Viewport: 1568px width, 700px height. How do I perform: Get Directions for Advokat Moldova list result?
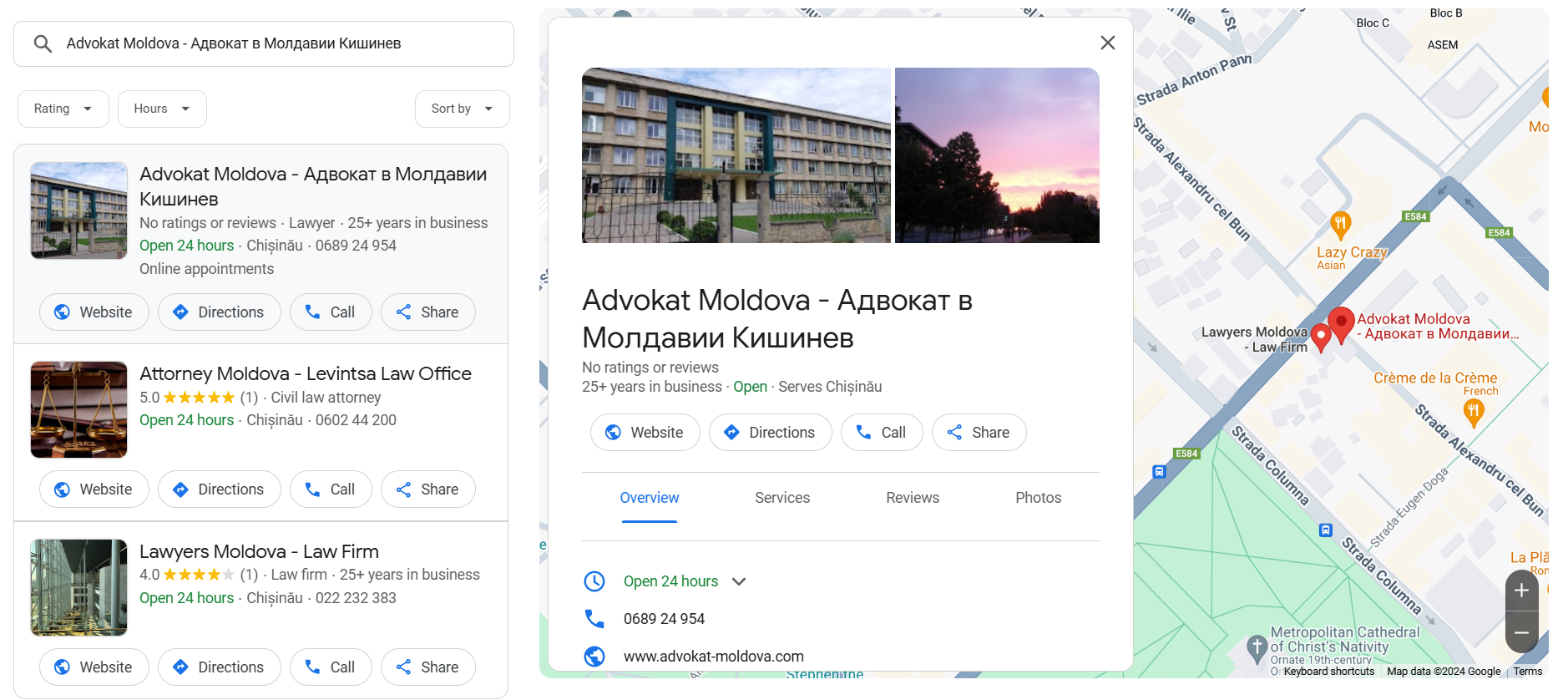(x=220, y=312)
